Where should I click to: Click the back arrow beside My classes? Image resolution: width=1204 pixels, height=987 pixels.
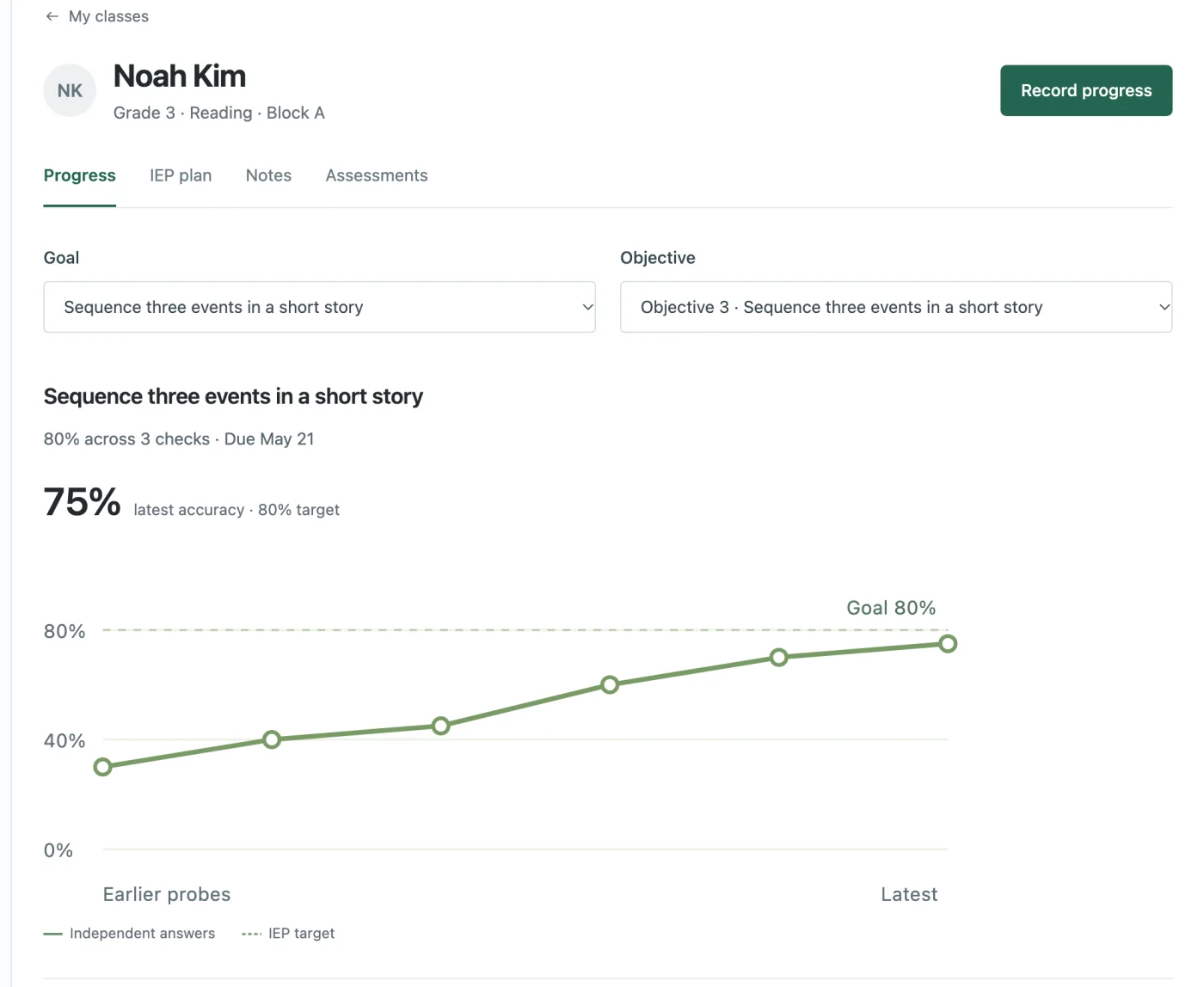[52, 16]
